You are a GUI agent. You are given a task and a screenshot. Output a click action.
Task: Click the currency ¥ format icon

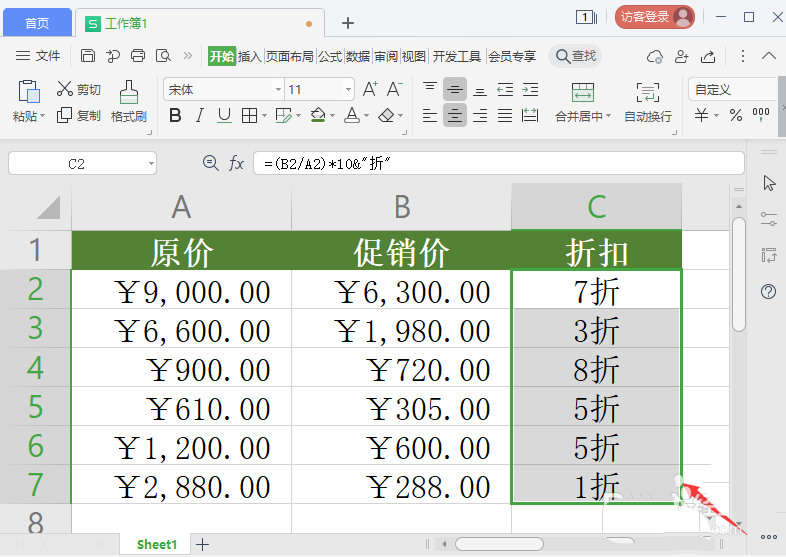701,115
